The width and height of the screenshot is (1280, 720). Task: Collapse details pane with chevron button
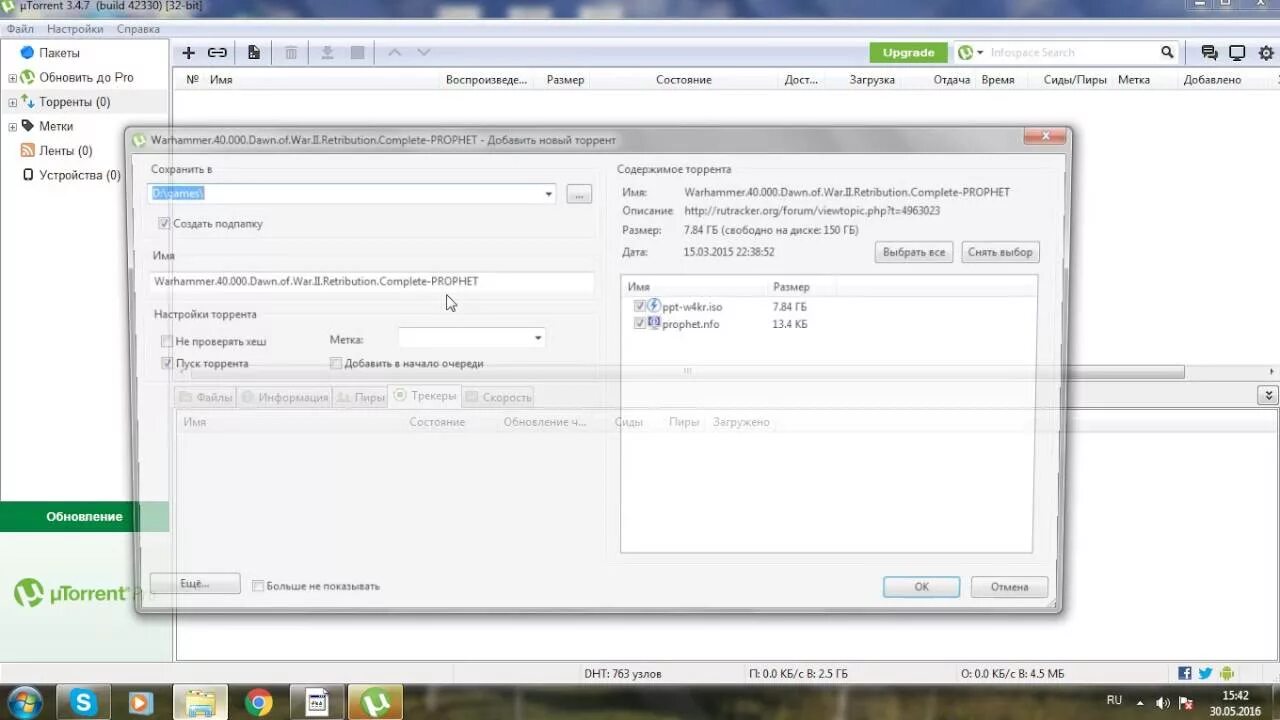1268,396
